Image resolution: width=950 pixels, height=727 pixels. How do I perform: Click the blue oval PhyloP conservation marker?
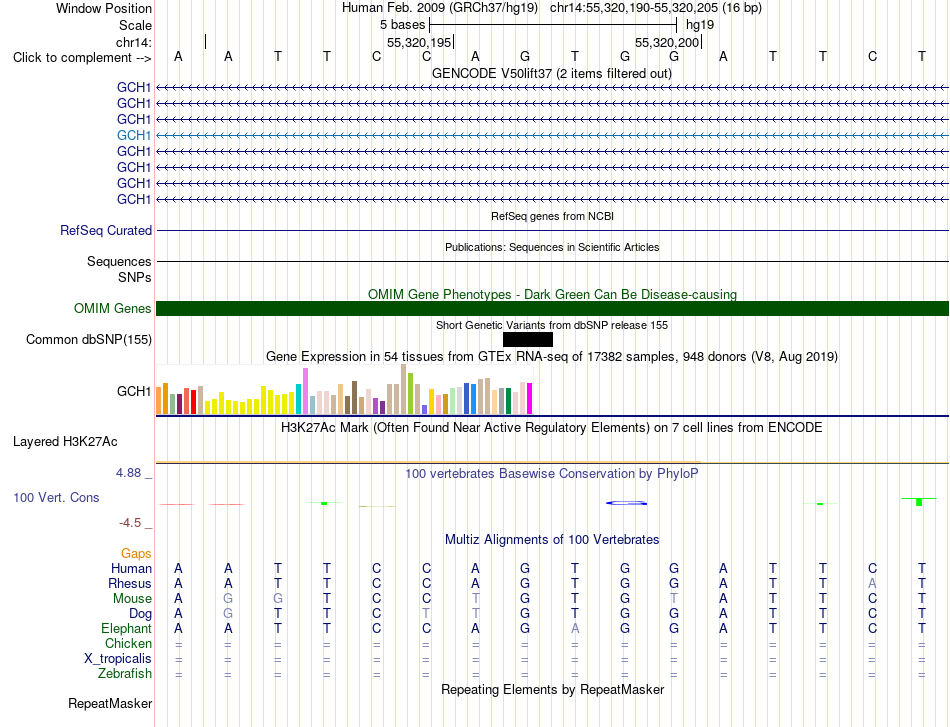coord(626,503)
